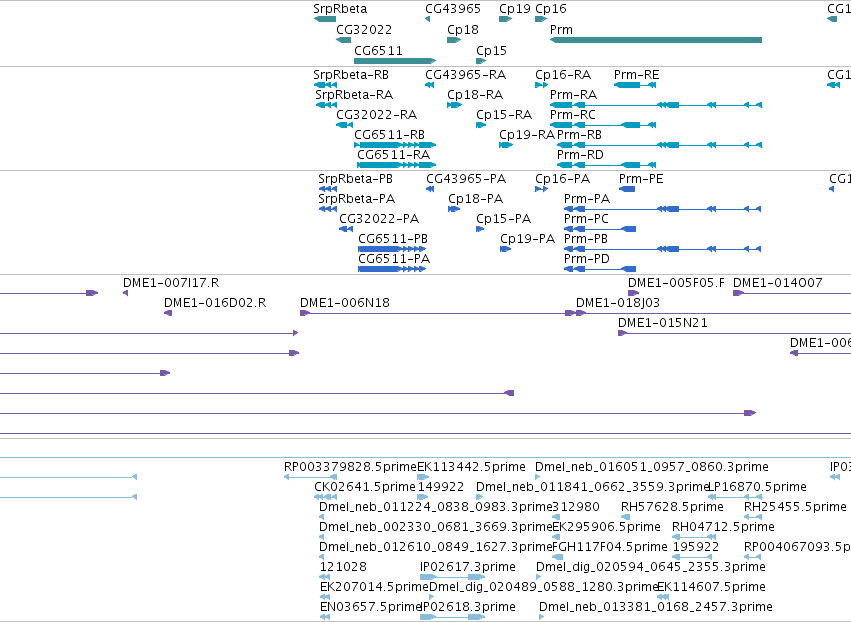Click transcript Prm-RD label
Image resolution: width=851 pixels, height=622 pixels.
pyautogui.click(x=580, y=155)
